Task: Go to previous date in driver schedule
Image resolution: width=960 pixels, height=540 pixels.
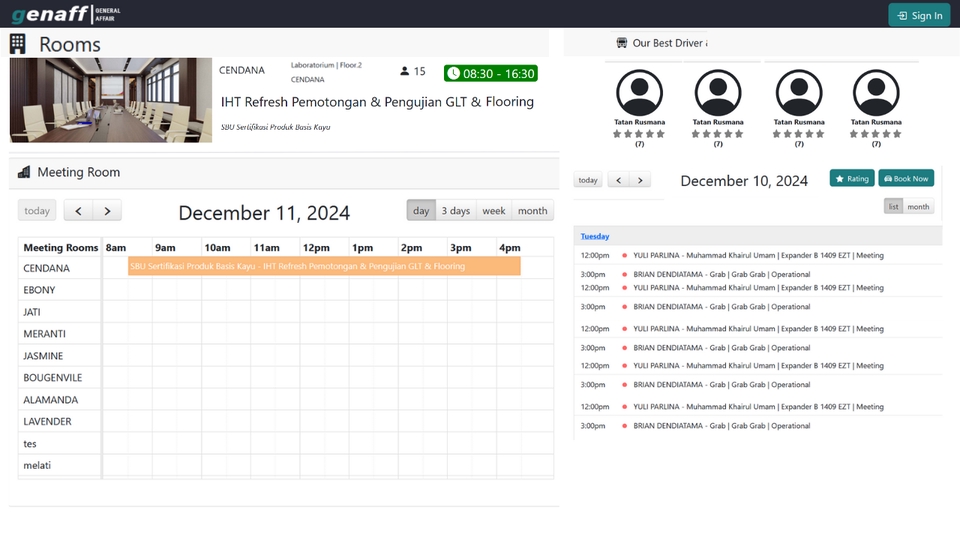Action: point(618,180)
